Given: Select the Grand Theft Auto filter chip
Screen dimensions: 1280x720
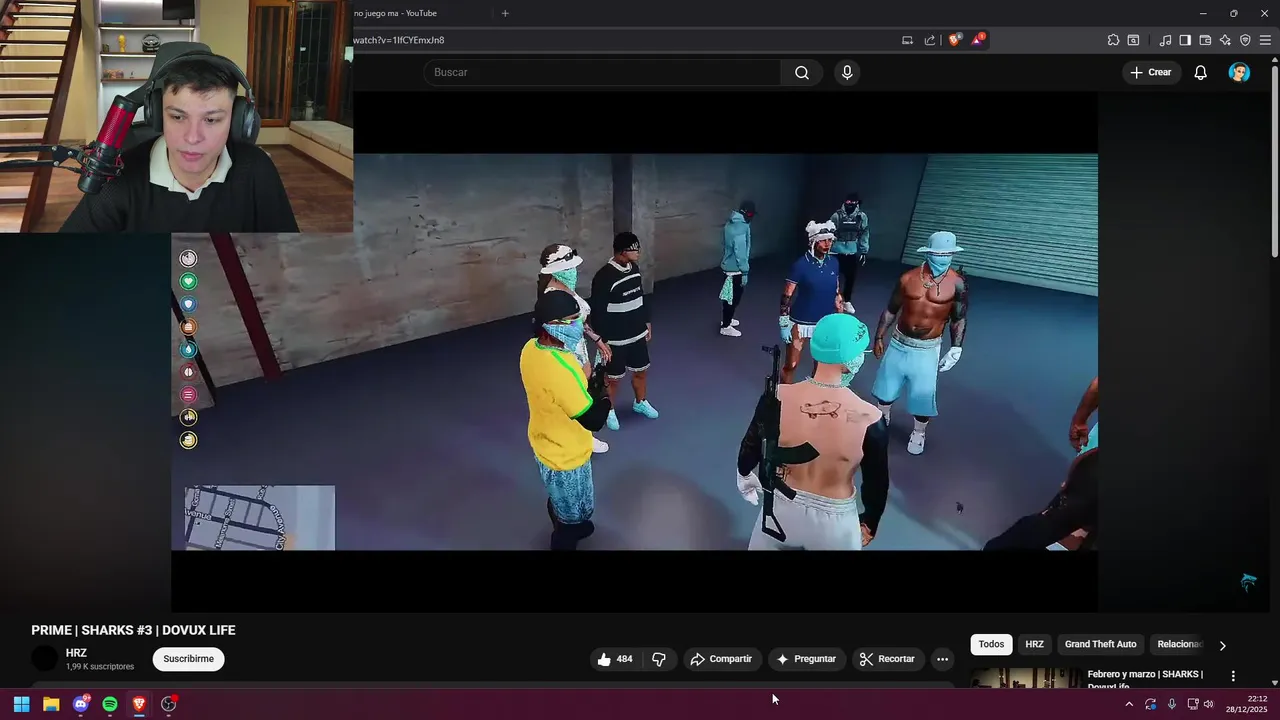Looking at the screenshot, I should click(1100, 644).
